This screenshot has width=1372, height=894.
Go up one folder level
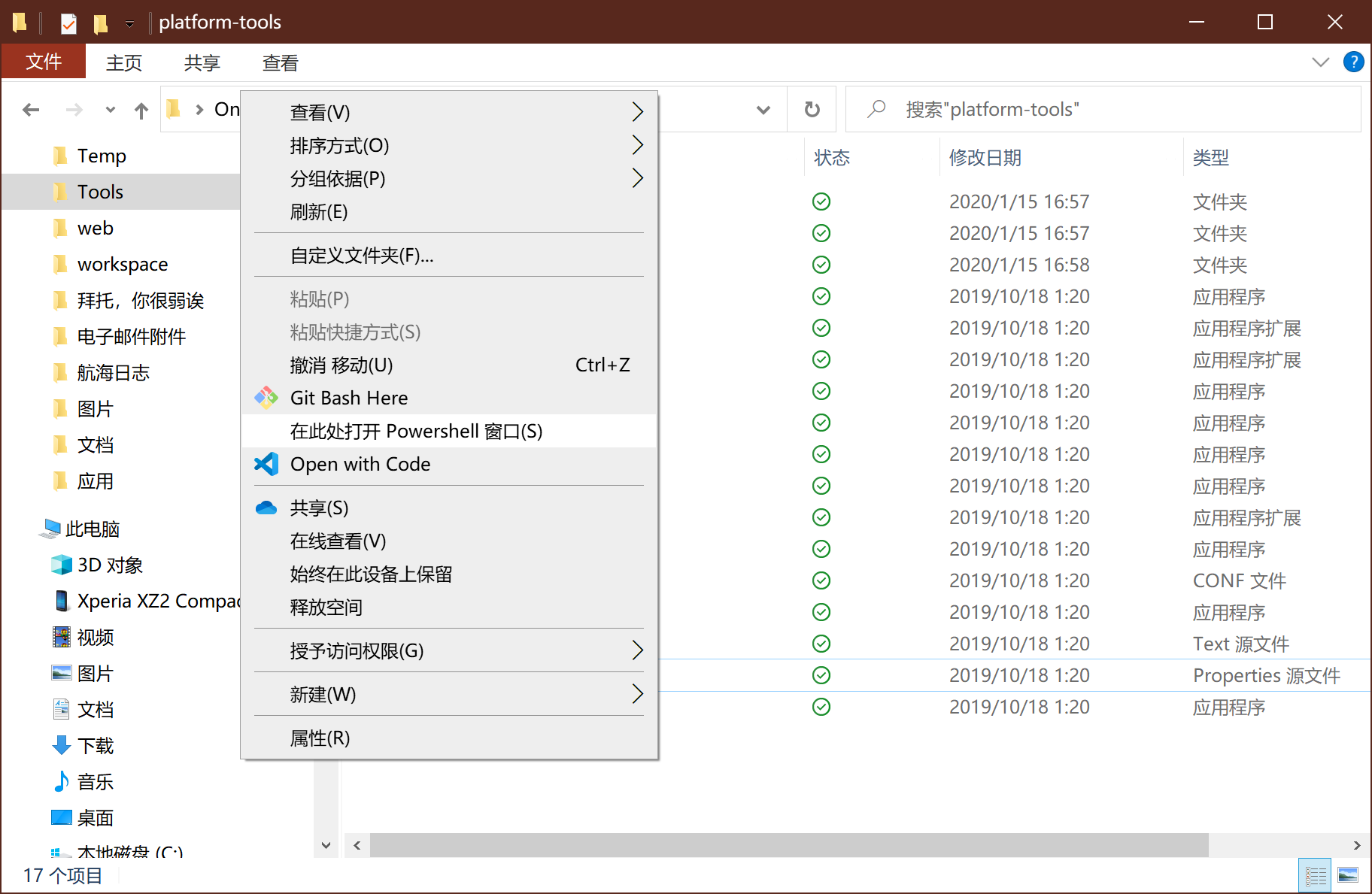point(141,111)
